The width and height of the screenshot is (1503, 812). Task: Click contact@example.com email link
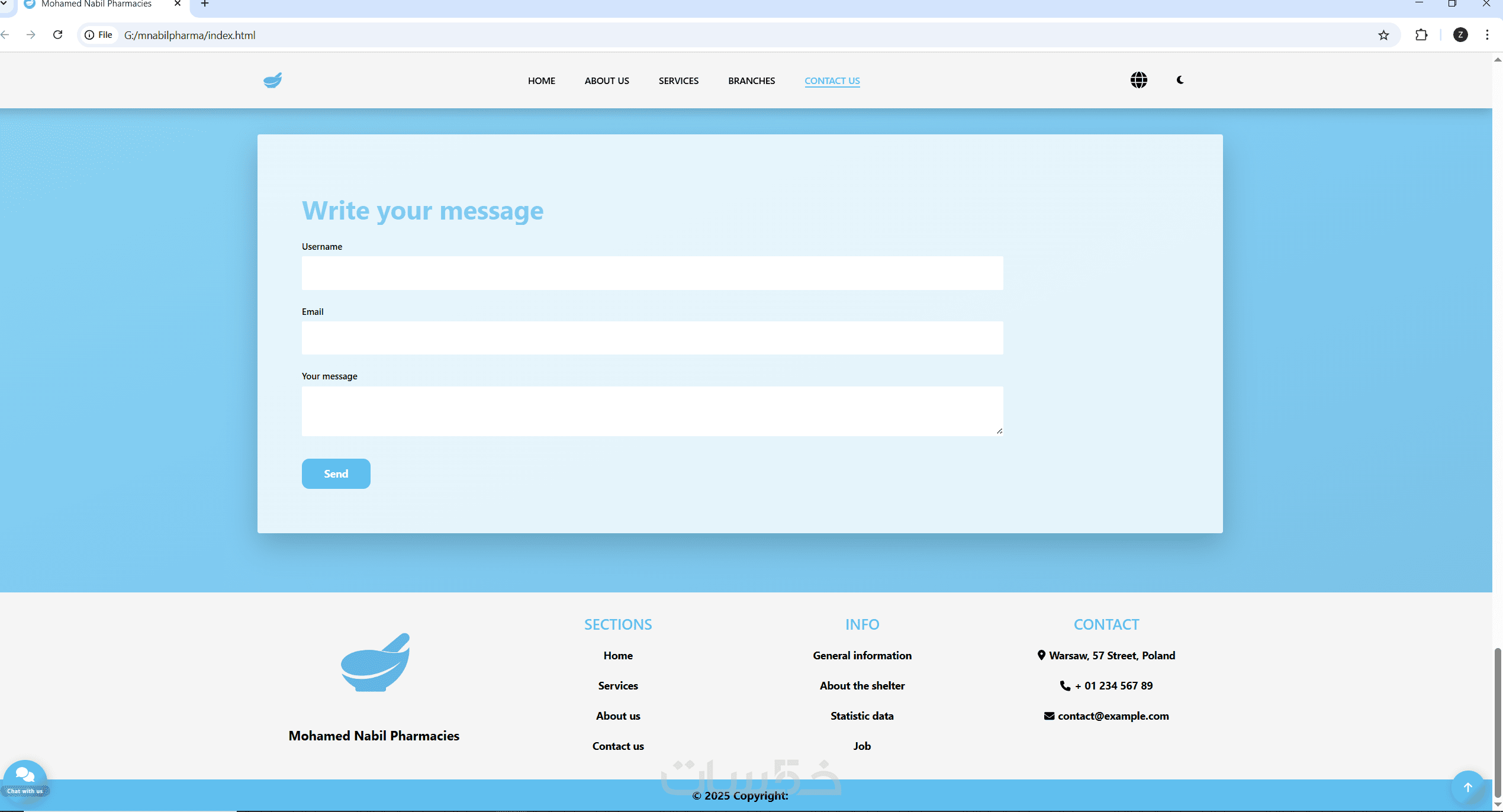(1113, 716)
